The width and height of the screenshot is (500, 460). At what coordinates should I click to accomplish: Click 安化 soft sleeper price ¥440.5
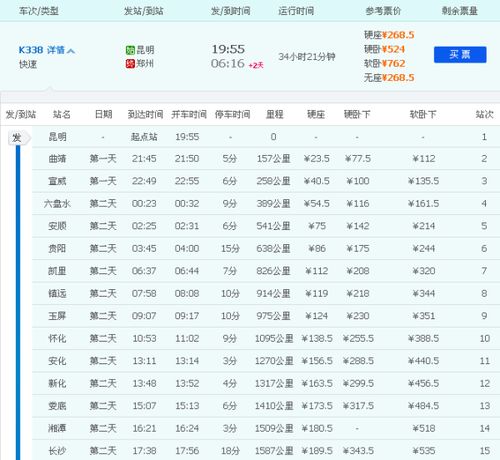[424, 361]
